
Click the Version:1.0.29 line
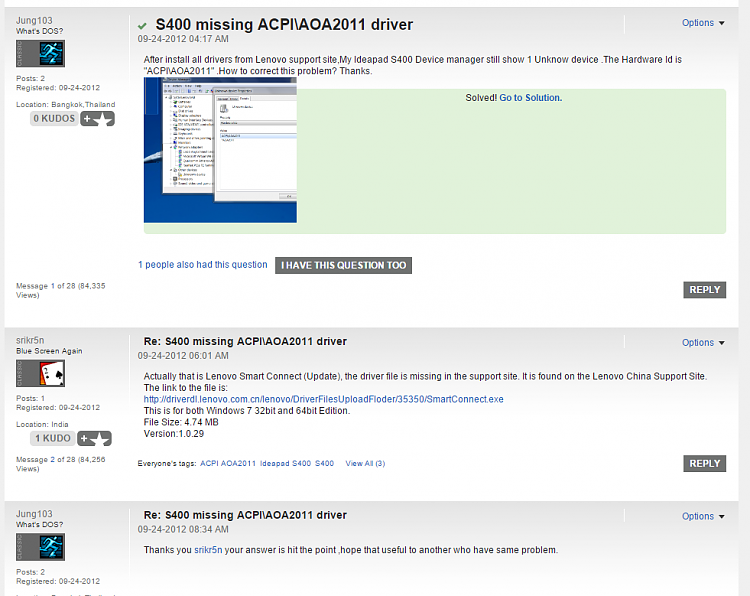point(174,434)
